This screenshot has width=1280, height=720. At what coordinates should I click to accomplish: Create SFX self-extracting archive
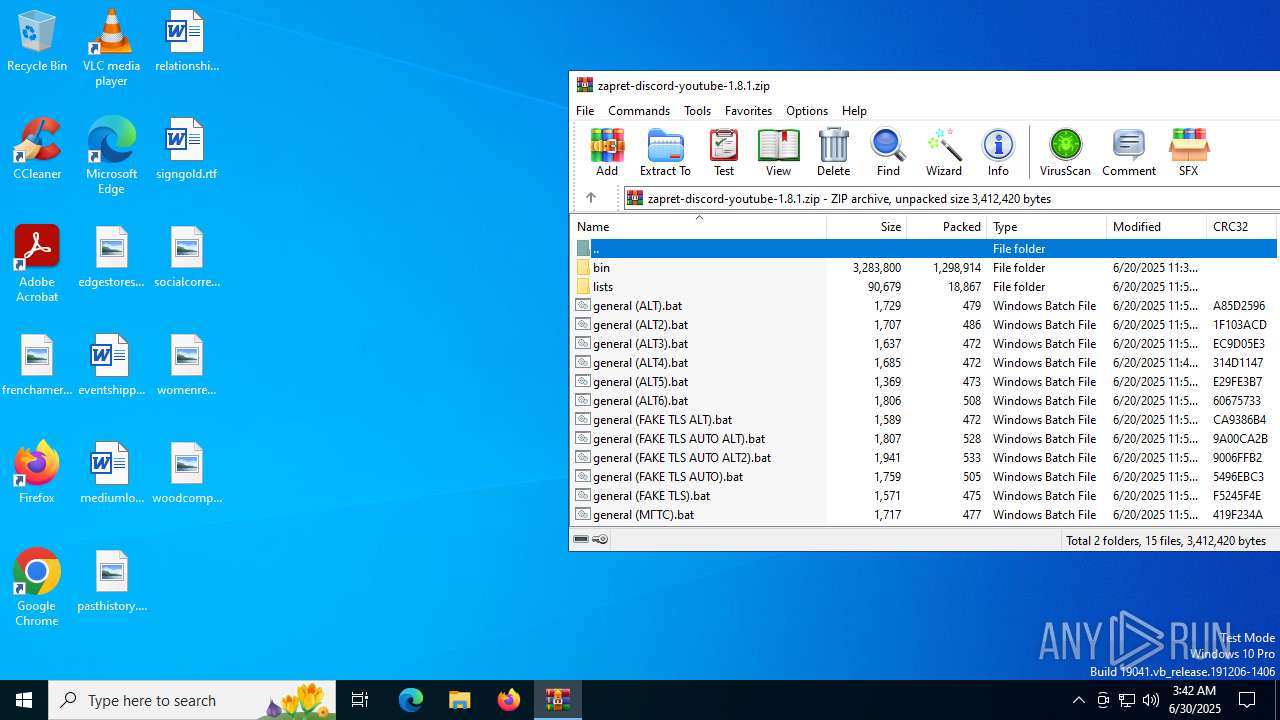point(1188,153)
